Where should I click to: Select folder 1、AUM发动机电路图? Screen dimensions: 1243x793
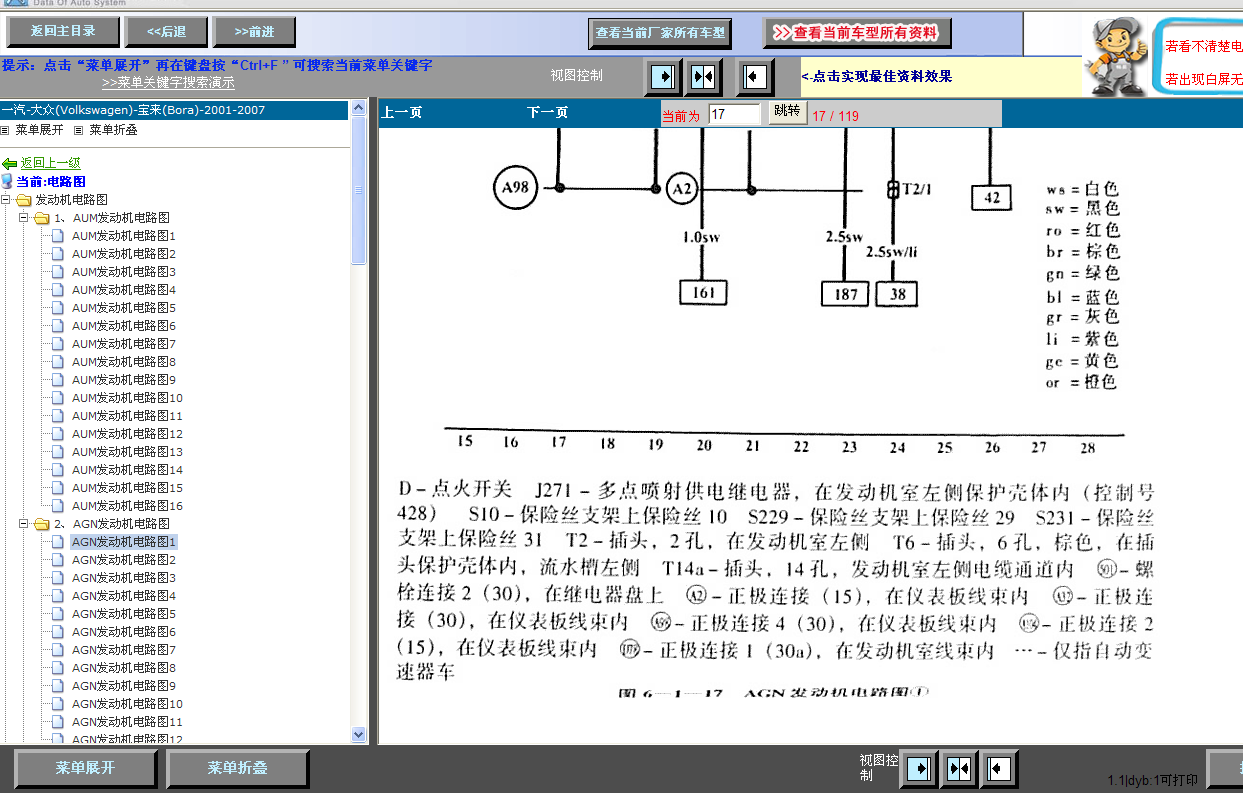point(112,218)
